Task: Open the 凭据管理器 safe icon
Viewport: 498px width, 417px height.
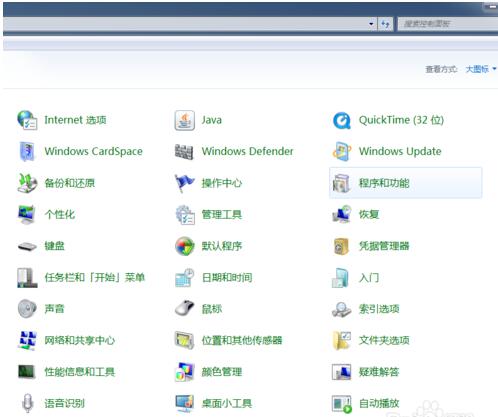Action: coord(342,246)
